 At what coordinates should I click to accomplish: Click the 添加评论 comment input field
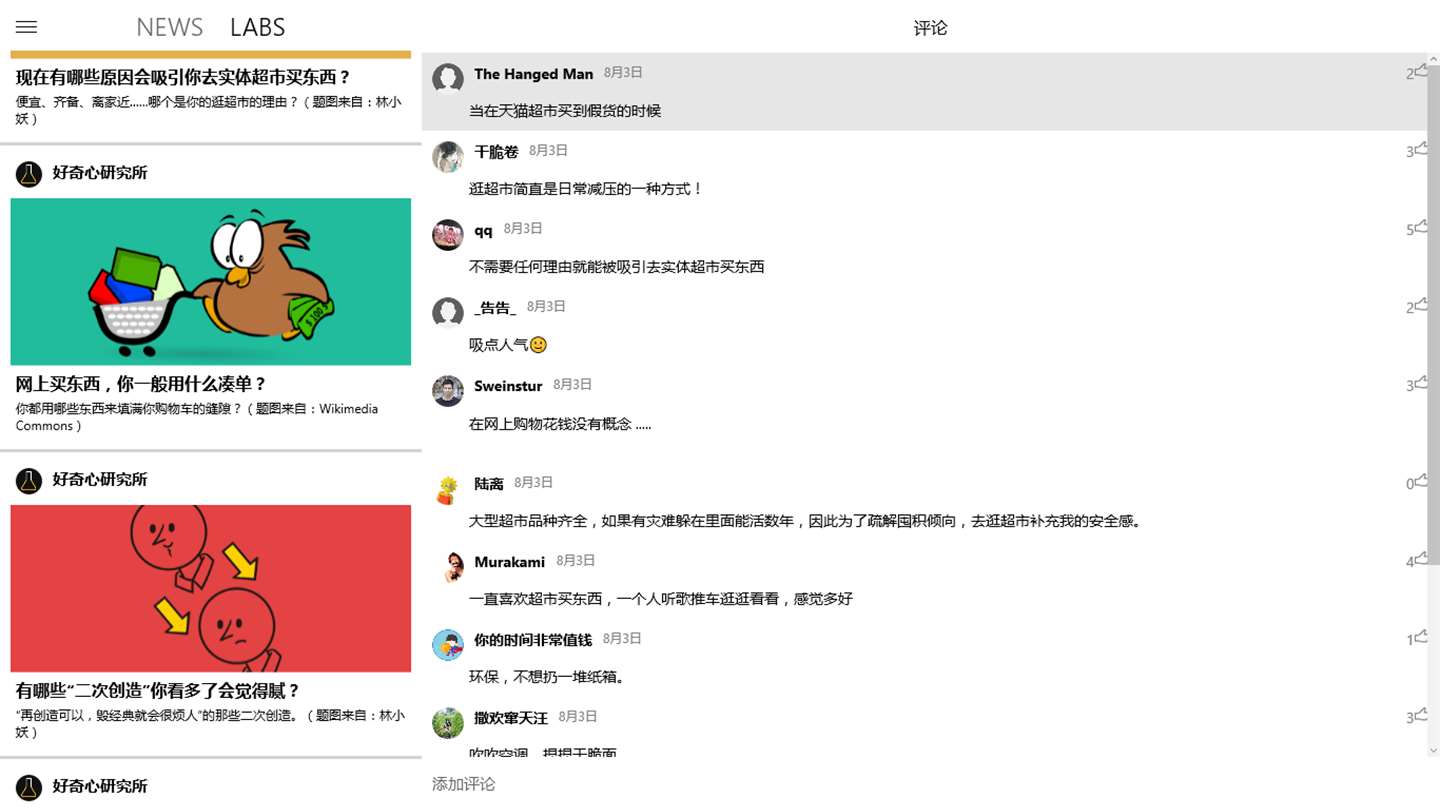(x=930, y=784)
